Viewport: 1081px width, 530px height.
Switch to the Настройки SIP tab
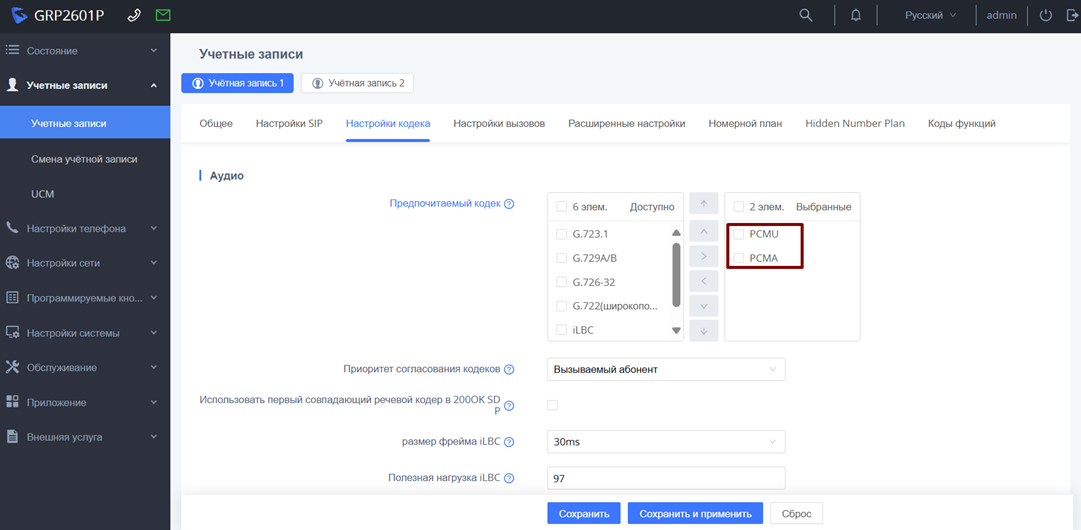[x=289, y=124]
